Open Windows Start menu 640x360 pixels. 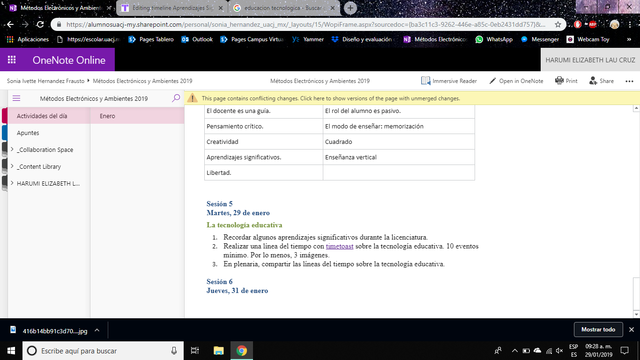[x=11, y=351]
